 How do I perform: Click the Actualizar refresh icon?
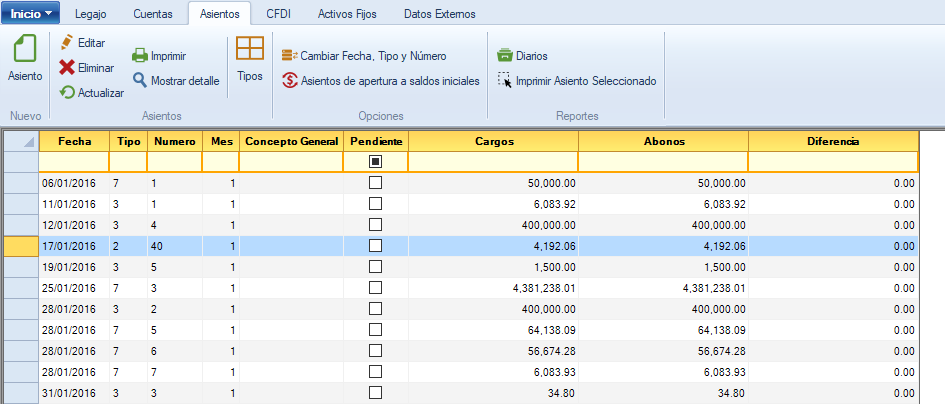67,93
